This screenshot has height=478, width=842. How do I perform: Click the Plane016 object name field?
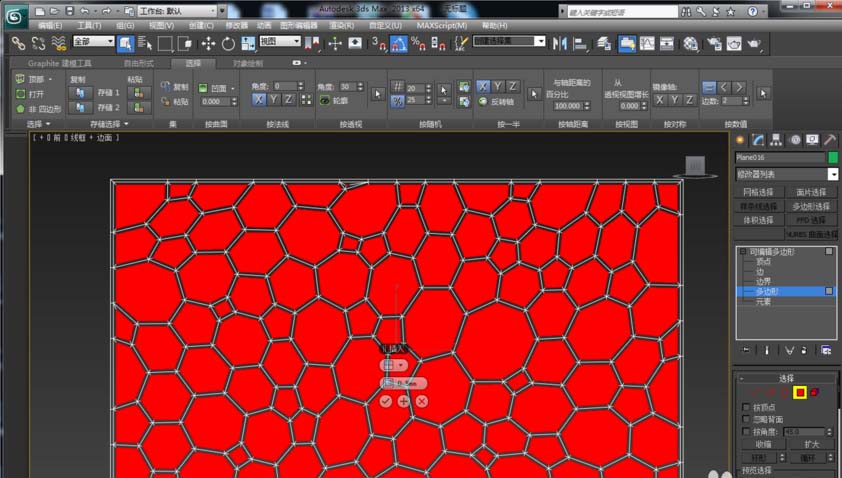pos(780,157)
